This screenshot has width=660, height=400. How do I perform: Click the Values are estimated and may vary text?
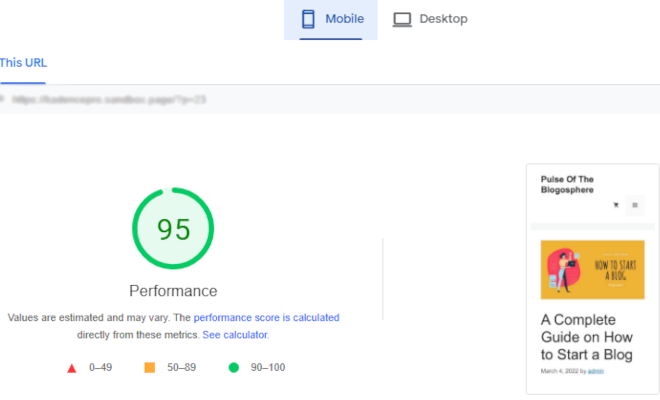coord(88,317)
